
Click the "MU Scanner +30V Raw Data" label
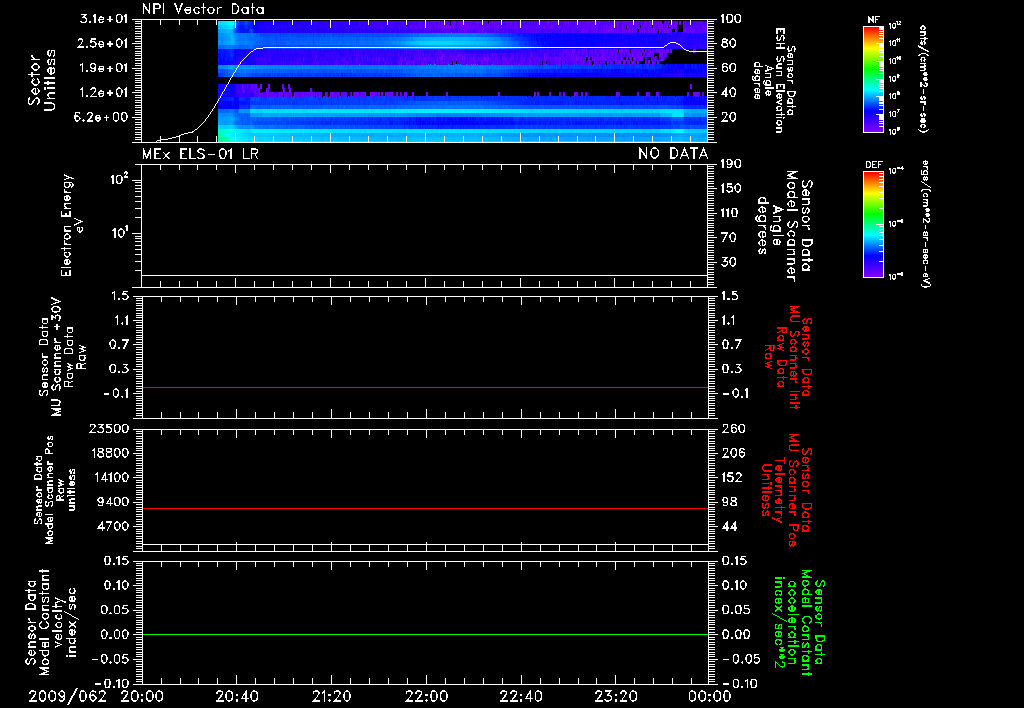coord(62,357)
